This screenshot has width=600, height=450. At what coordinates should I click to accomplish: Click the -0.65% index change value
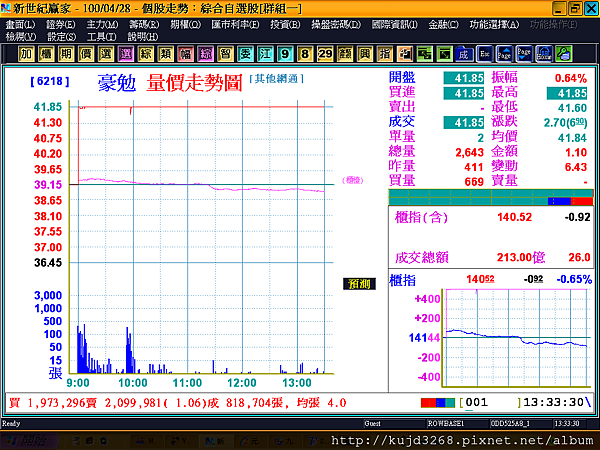[574, 279]
